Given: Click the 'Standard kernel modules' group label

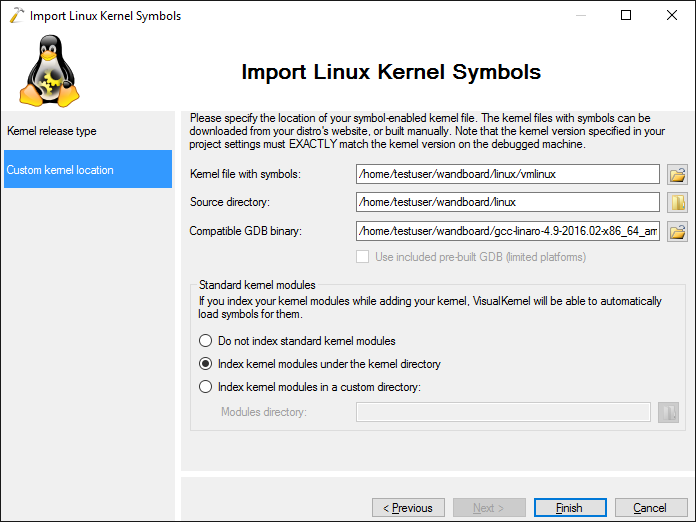Looking at the screenshot, I should 257,285.
